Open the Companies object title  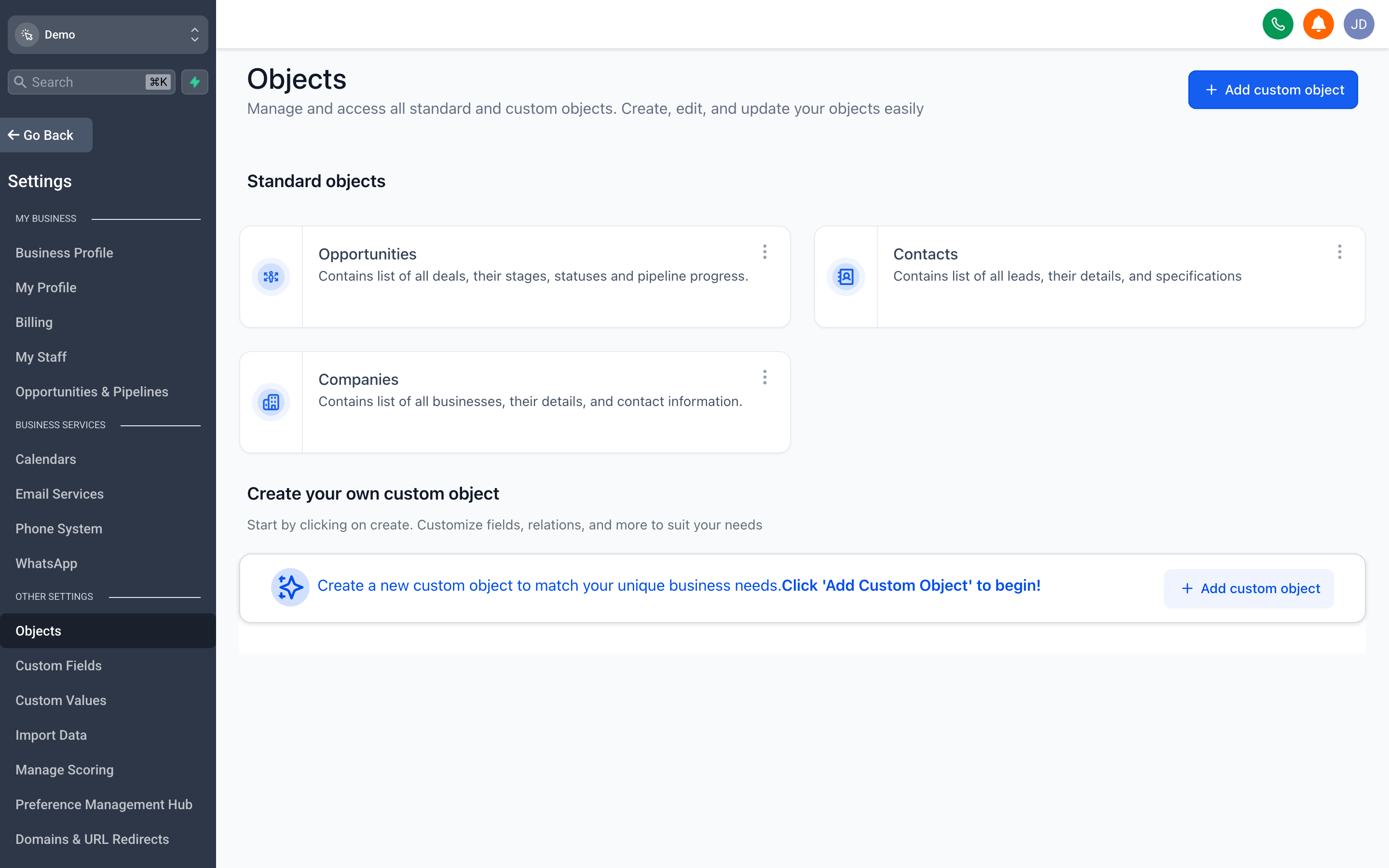point(358,380)
